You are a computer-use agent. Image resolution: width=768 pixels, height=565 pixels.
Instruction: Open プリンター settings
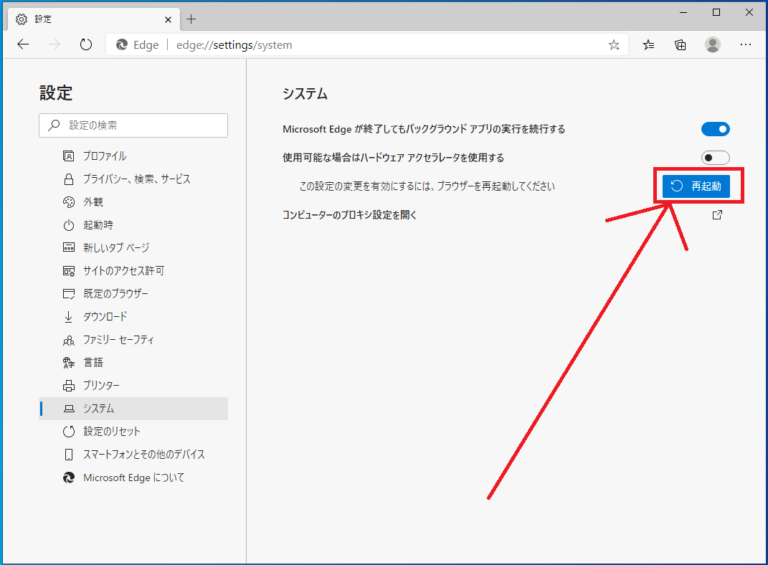133,386
